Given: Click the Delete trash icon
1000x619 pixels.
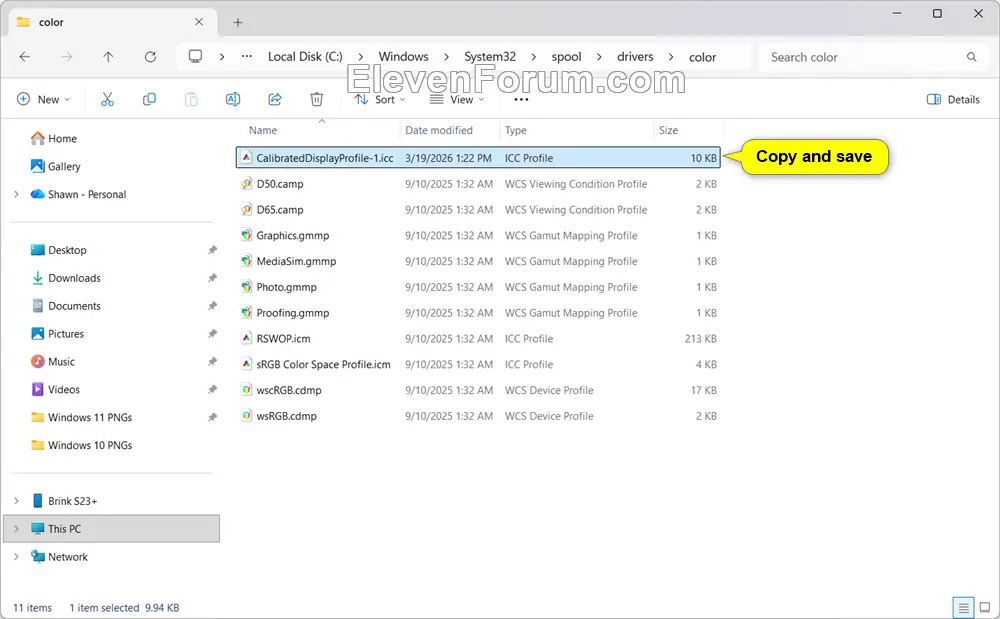Looking at the screenshot, I should (316, 99).
